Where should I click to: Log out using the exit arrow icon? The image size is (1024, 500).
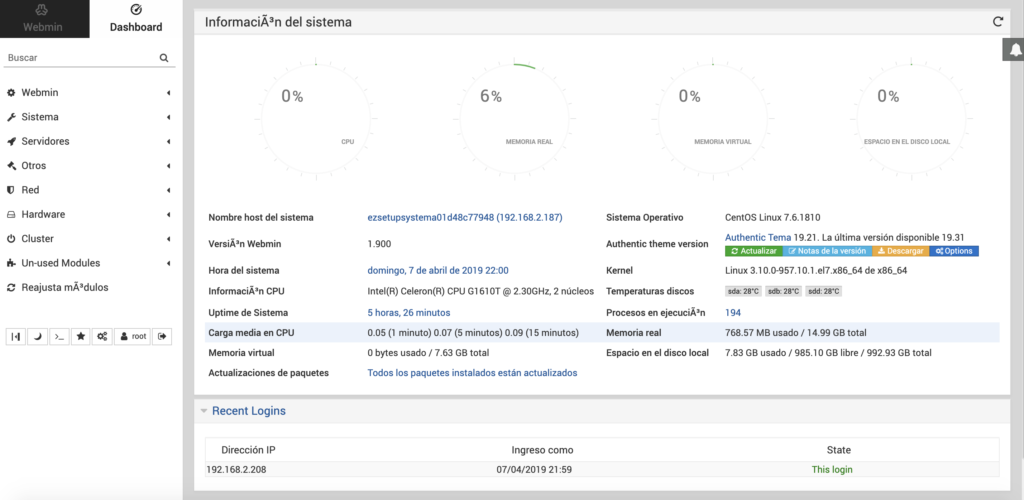[x=162, y=336]
